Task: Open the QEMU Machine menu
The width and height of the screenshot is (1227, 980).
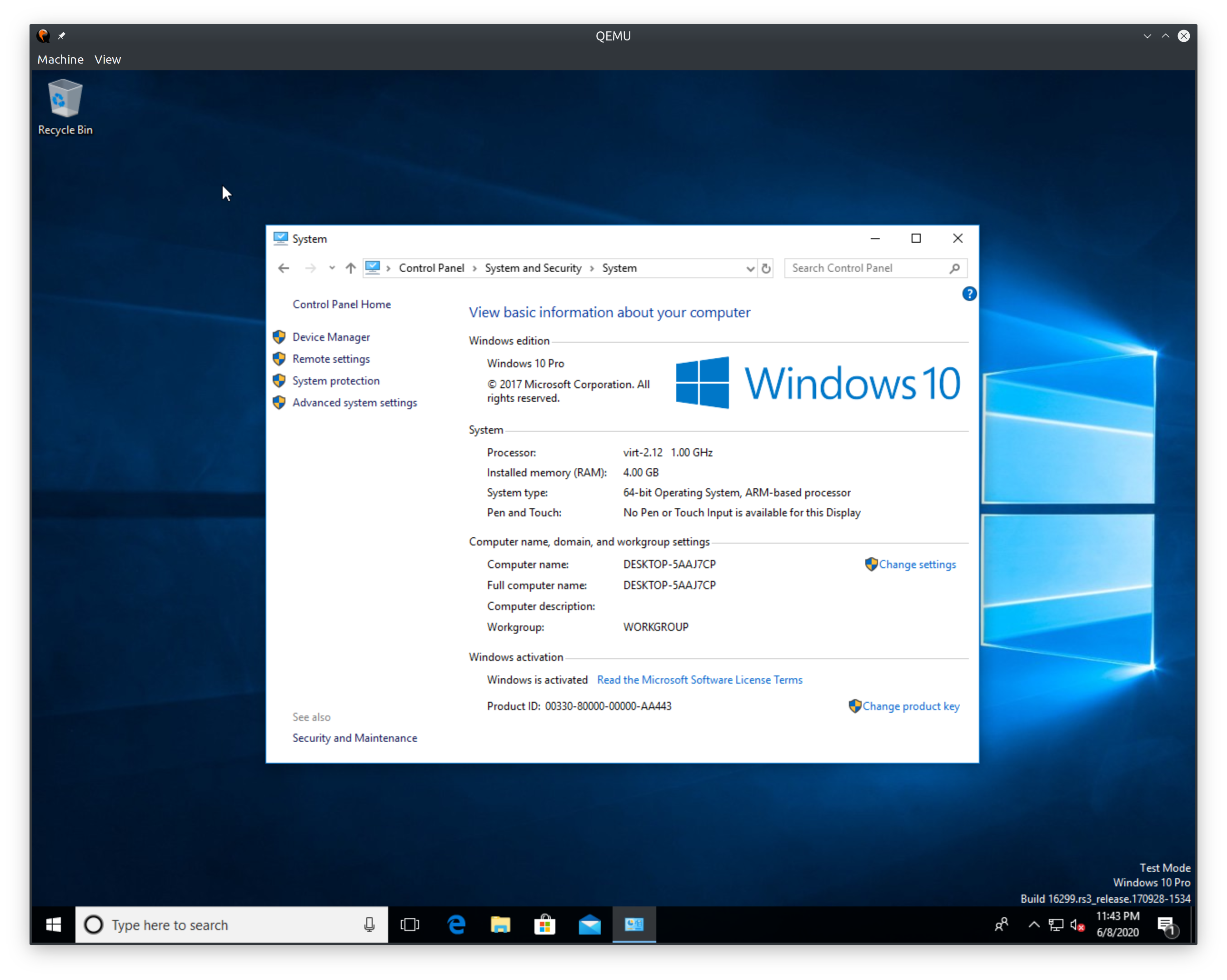Action: pos(60,59)
